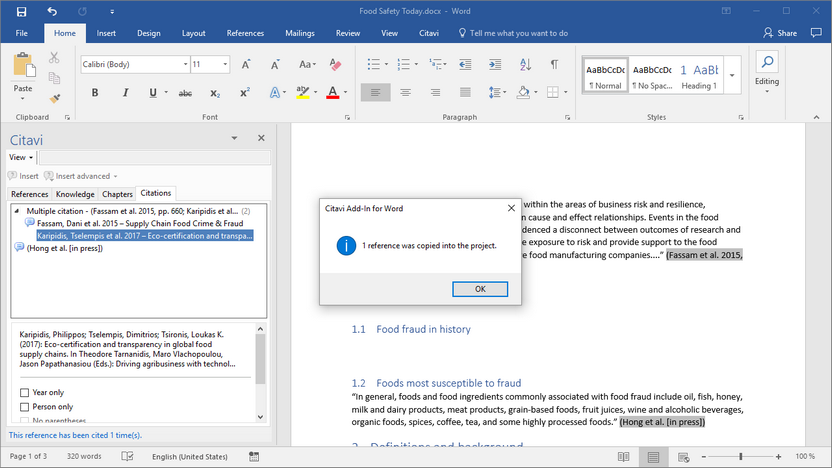Expand the Styles gallery
The width and height of the screenshot is (832, 468).
coord(732,75)
